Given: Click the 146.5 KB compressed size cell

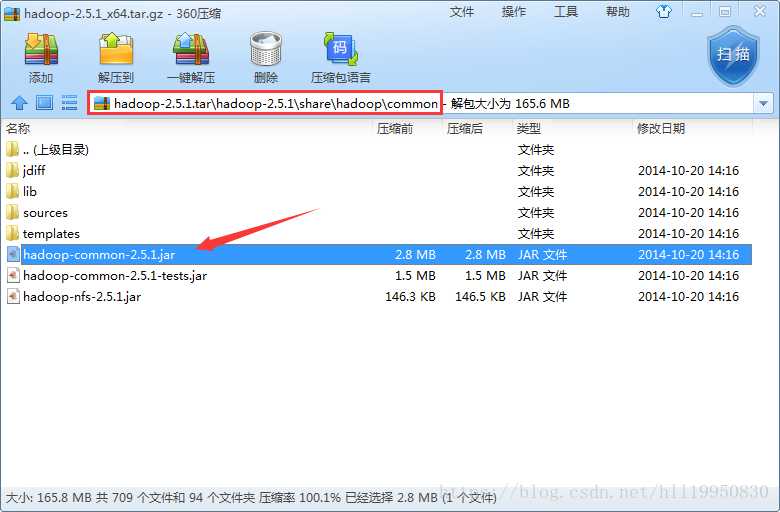Looking at the screenshot, I should point(481,297).
